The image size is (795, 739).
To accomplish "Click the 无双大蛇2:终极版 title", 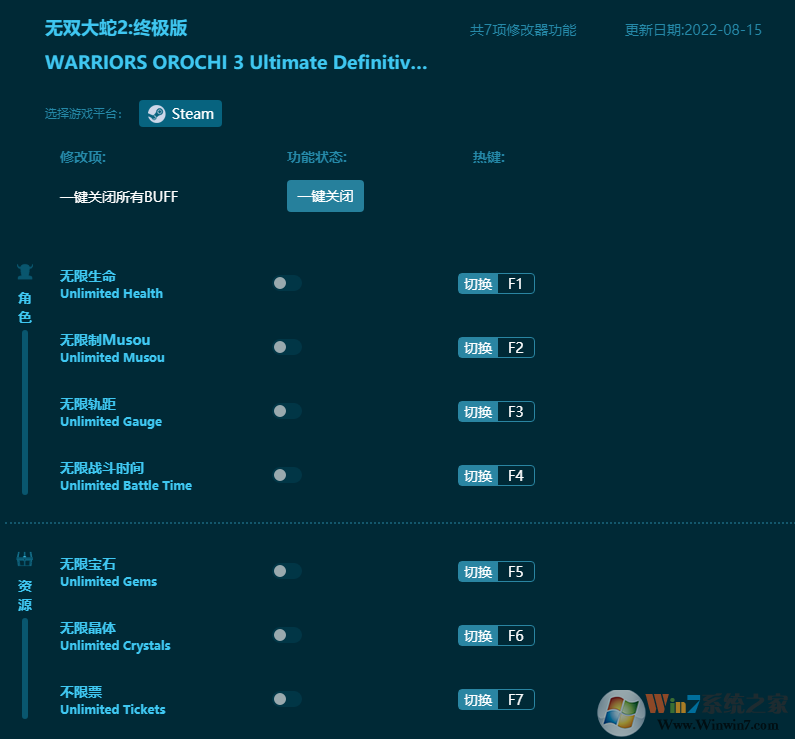I will (x=116, y=28).
